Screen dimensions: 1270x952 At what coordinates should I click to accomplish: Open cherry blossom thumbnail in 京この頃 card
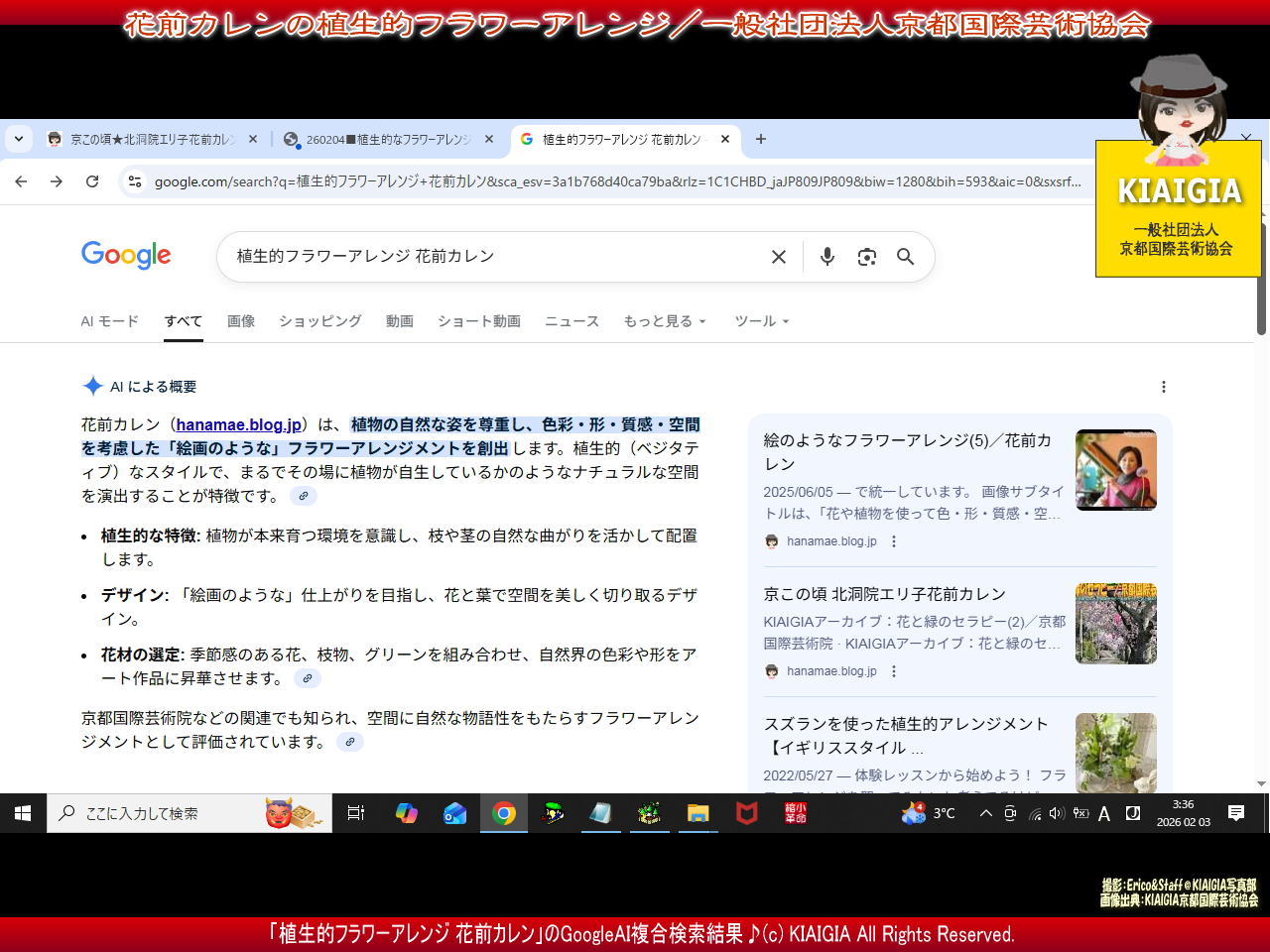pyautogui.click(x=1116, y=624)
